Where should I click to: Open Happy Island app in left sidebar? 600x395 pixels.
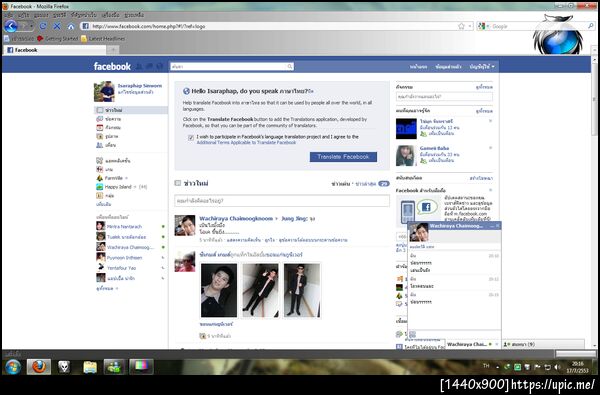coord(117,187)
